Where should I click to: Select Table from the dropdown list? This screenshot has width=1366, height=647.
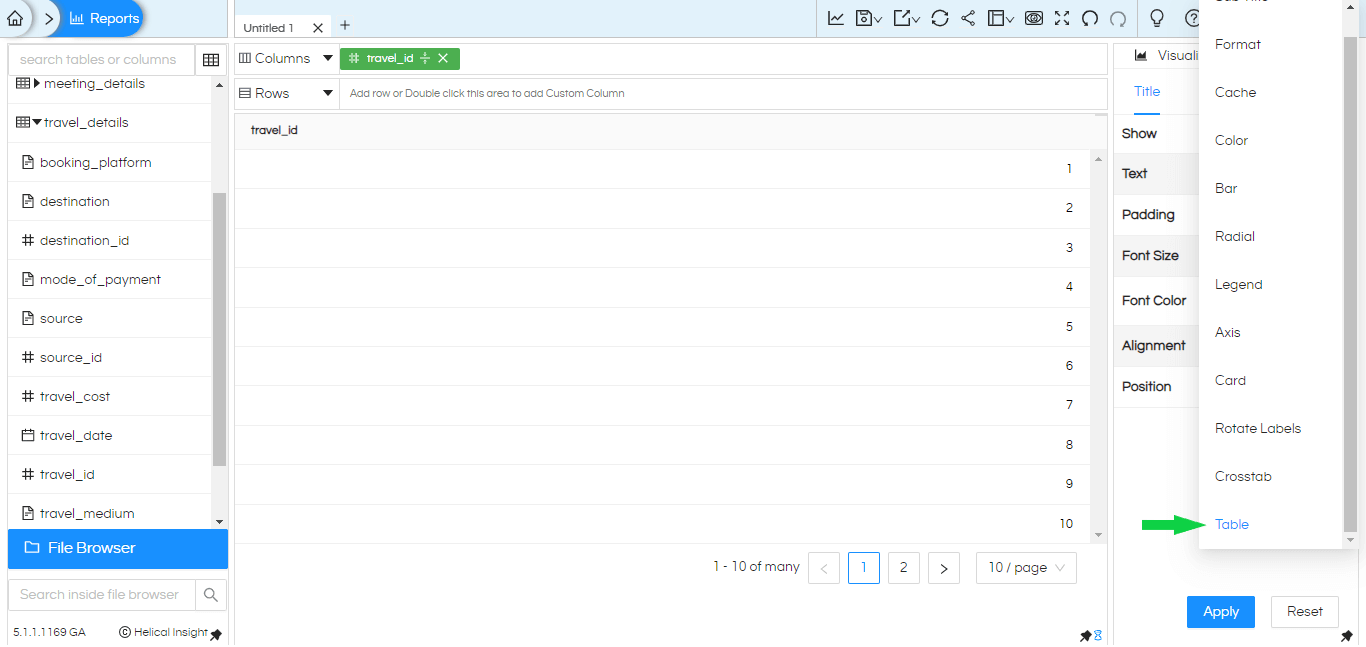pos(1232,524)
